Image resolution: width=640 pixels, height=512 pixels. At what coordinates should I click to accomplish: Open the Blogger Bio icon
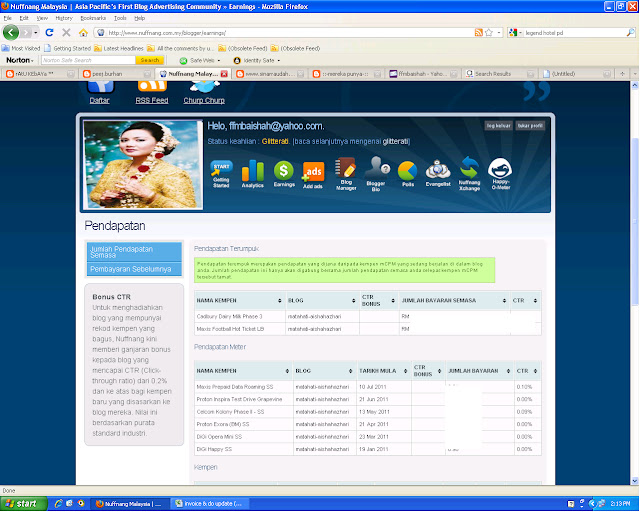[x=376, y=174]
